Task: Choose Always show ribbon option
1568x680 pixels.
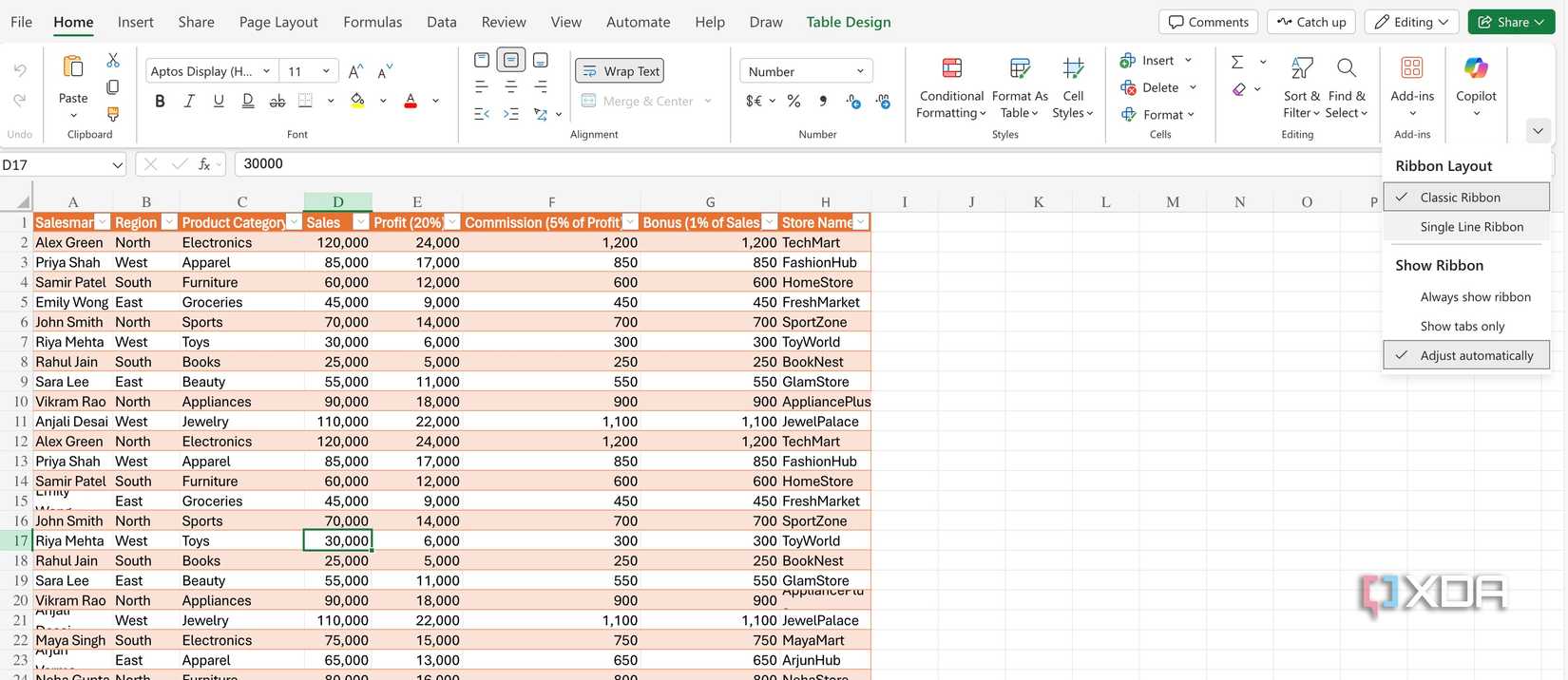Action: (x=1466, y=297)
